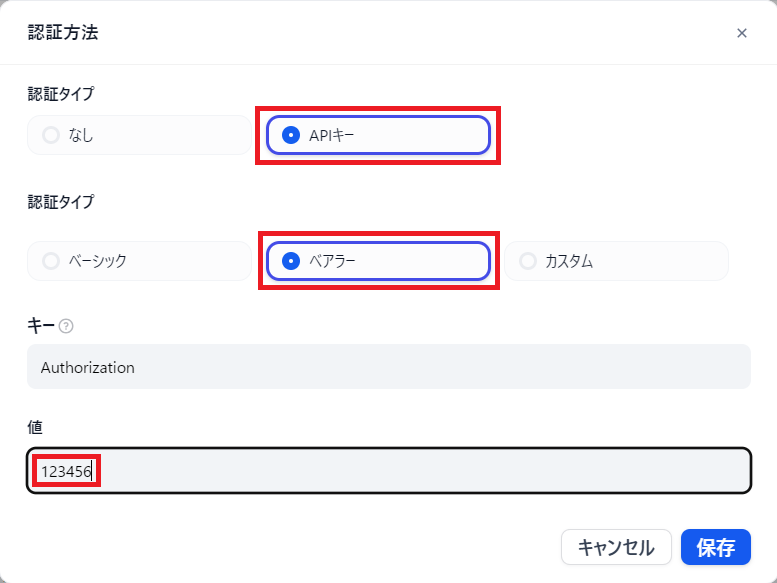
Task: Click the empty radio circle beside なし
Action: 51,135
